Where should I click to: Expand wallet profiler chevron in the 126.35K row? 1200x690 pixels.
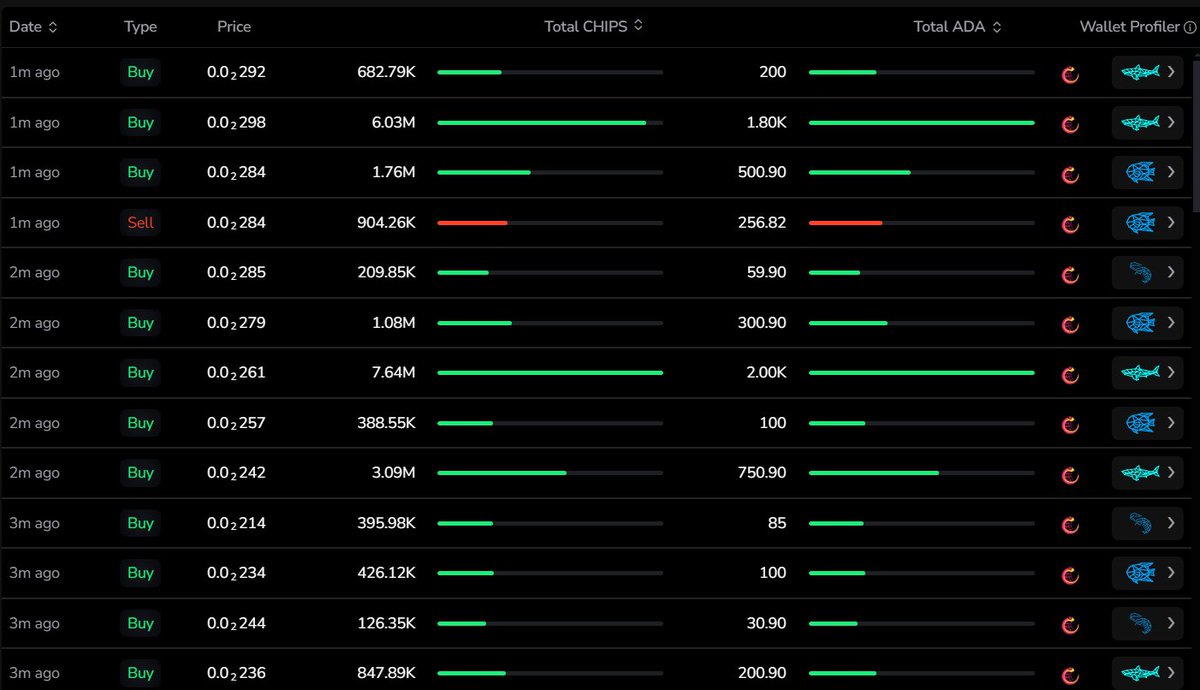coord(1172,622)
